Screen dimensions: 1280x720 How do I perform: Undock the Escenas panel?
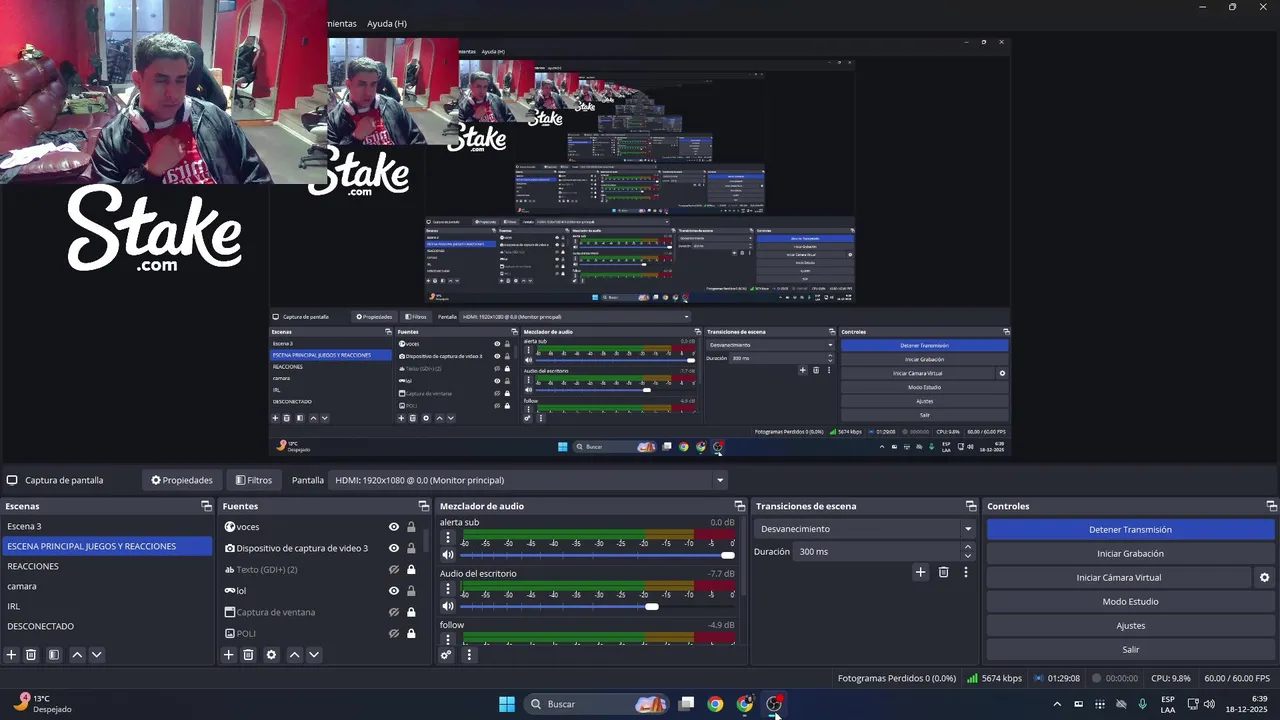[206, 506]
